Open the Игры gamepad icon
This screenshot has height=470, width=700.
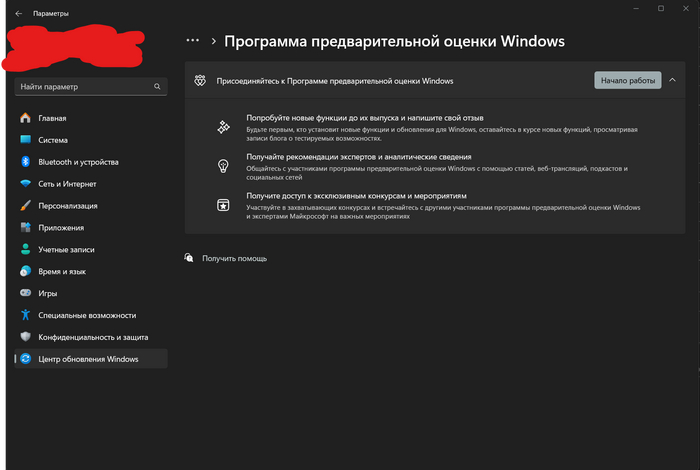(25, 293)
